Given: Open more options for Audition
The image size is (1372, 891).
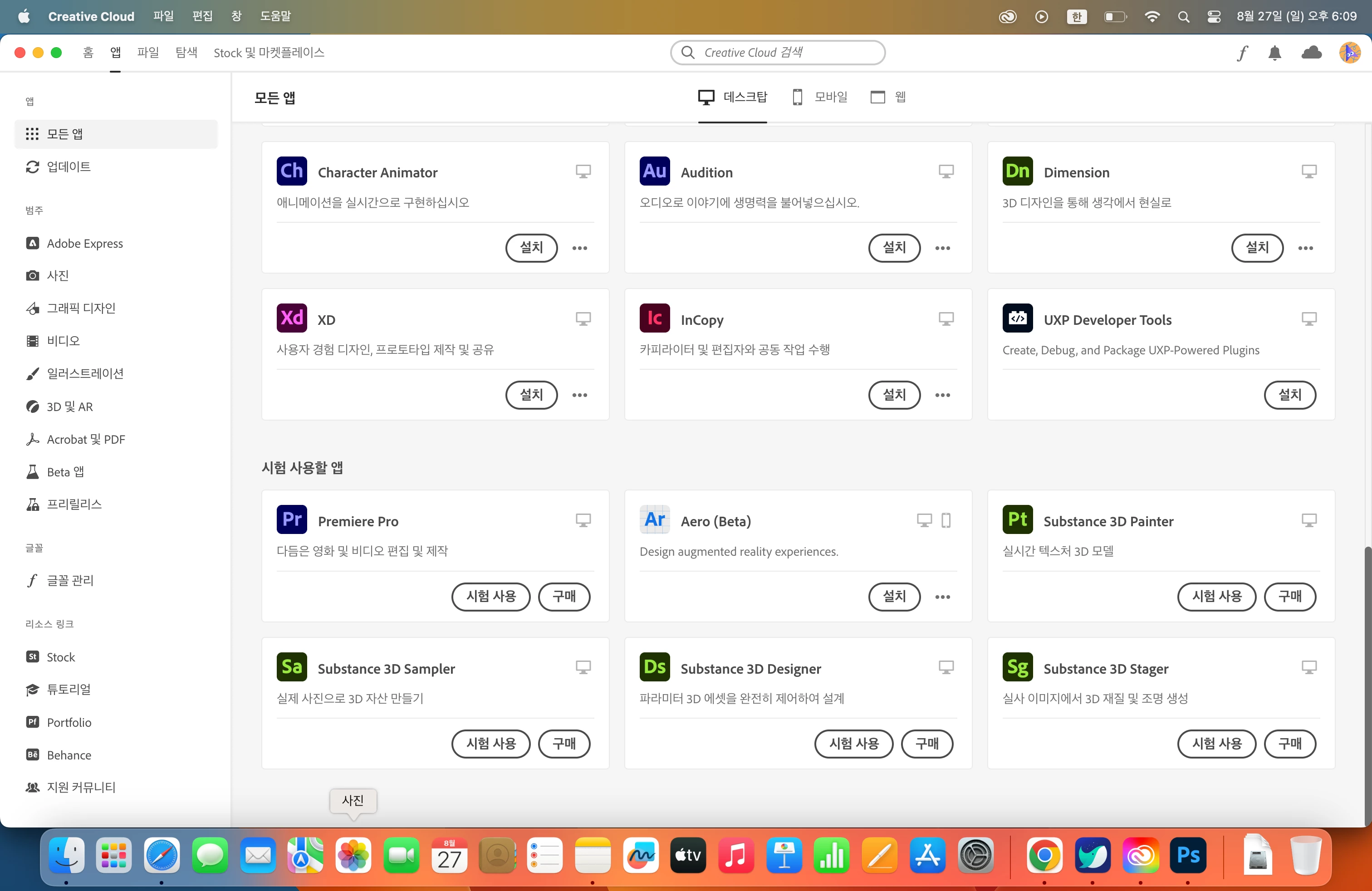Looking at the screenshot, I should [x=942, y=249].
